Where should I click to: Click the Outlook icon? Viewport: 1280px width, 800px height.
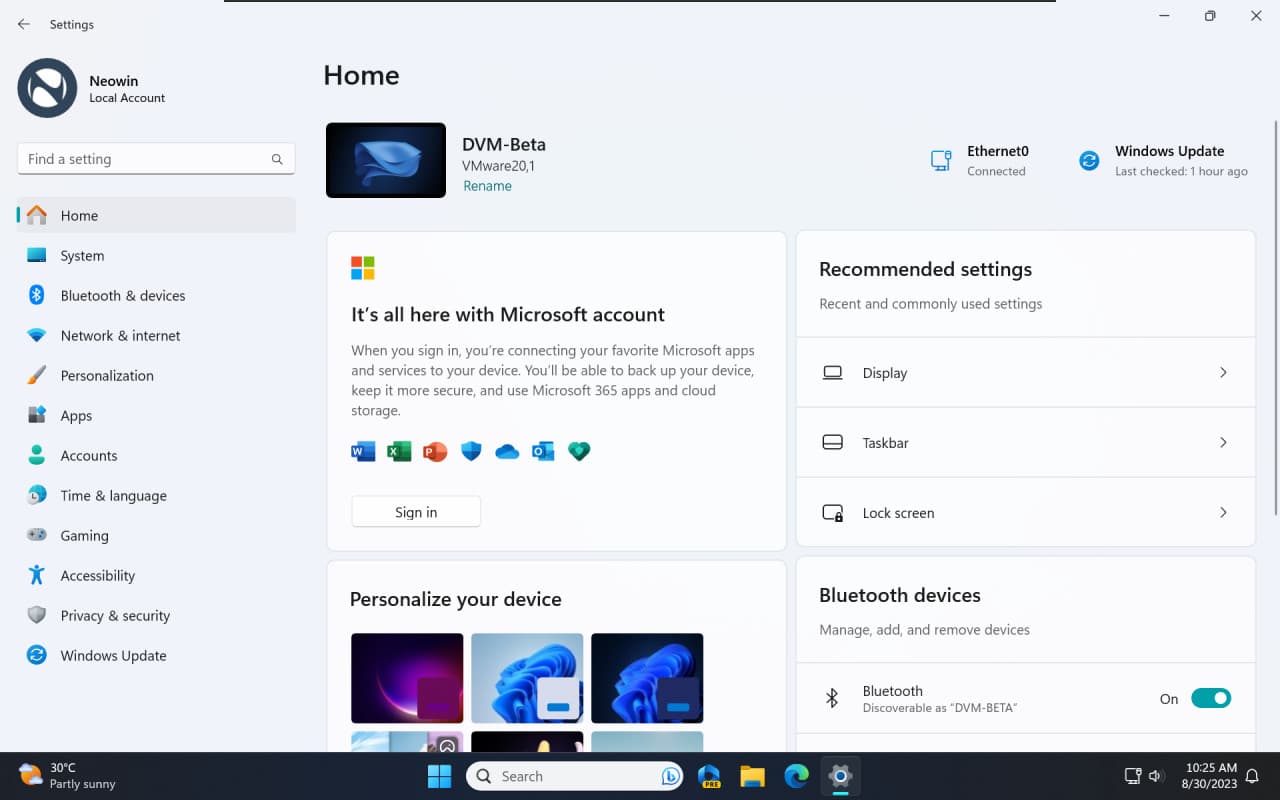point(543,451)
